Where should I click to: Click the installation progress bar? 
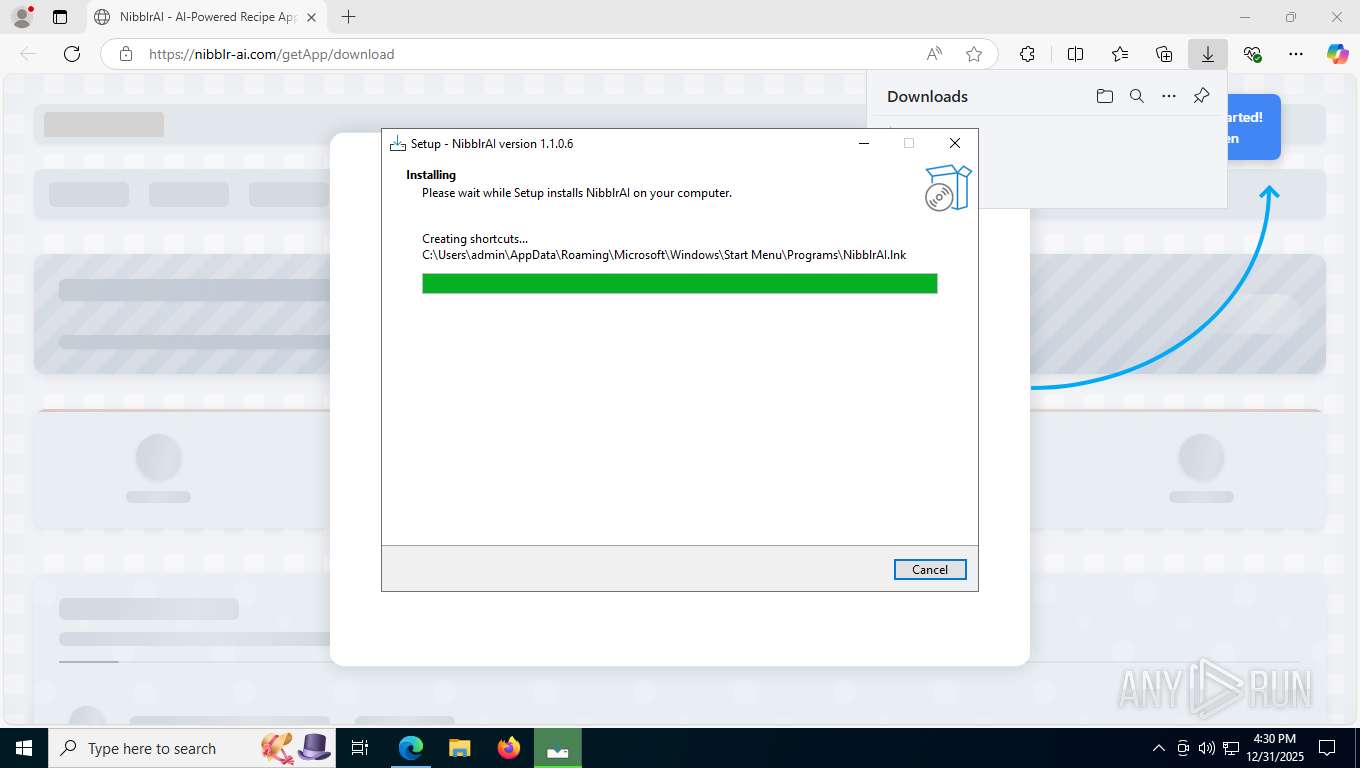tap(679, 284)
